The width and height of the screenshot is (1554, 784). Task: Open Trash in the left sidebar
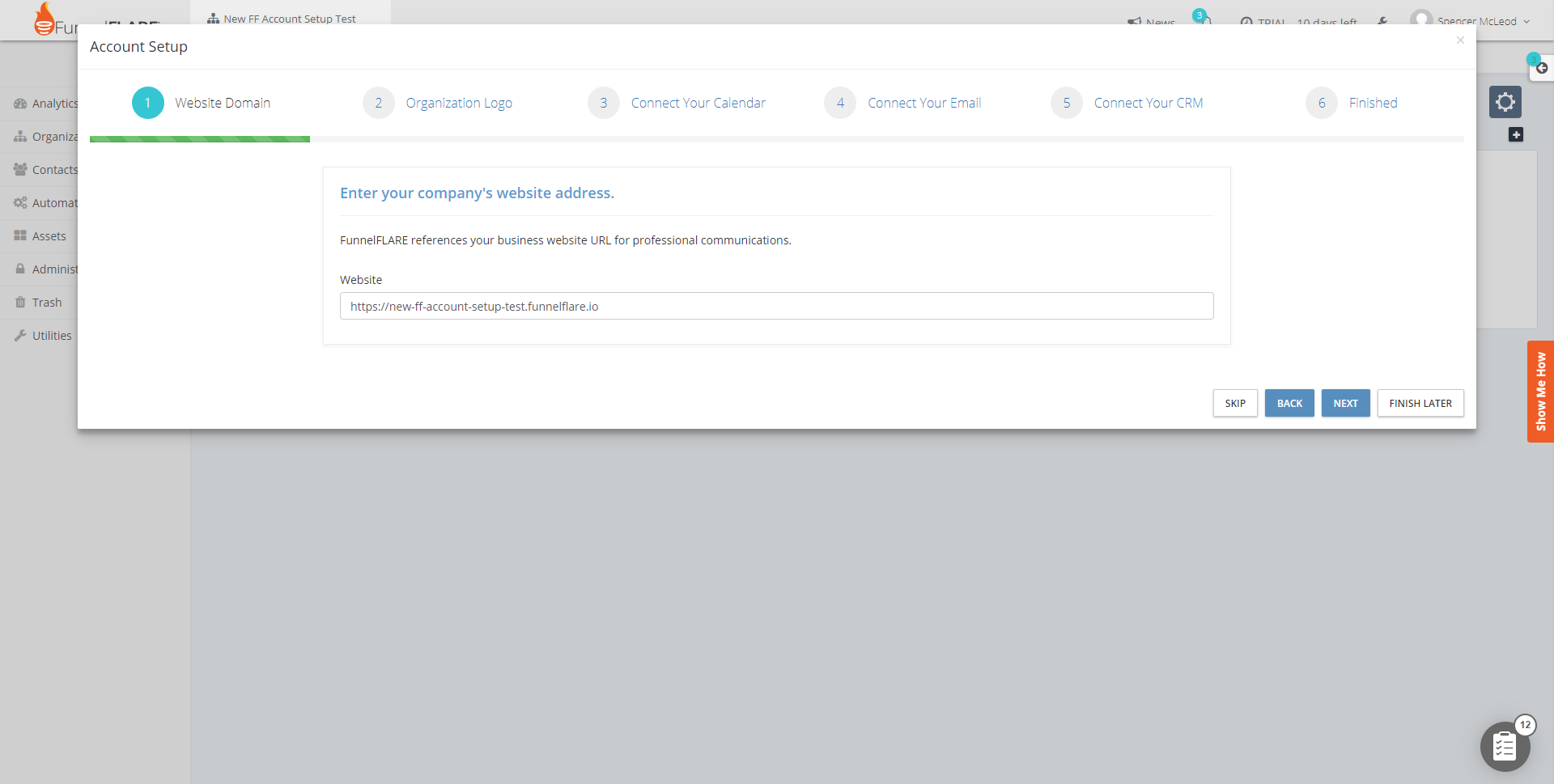tap(47, 303)
